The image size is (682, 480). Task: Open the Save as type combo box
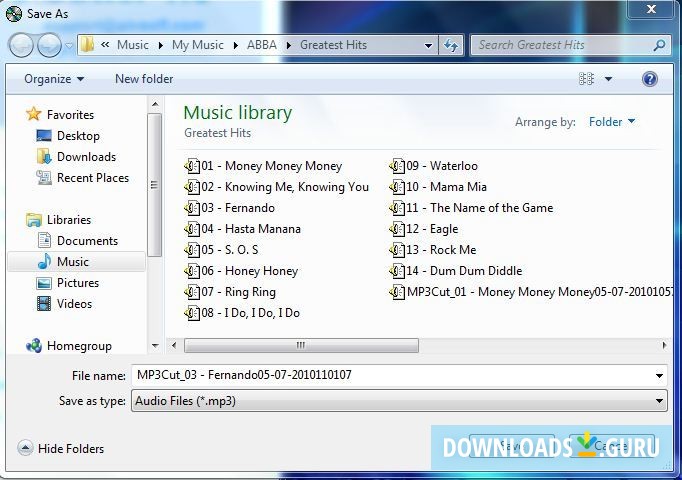pos(399,401)
